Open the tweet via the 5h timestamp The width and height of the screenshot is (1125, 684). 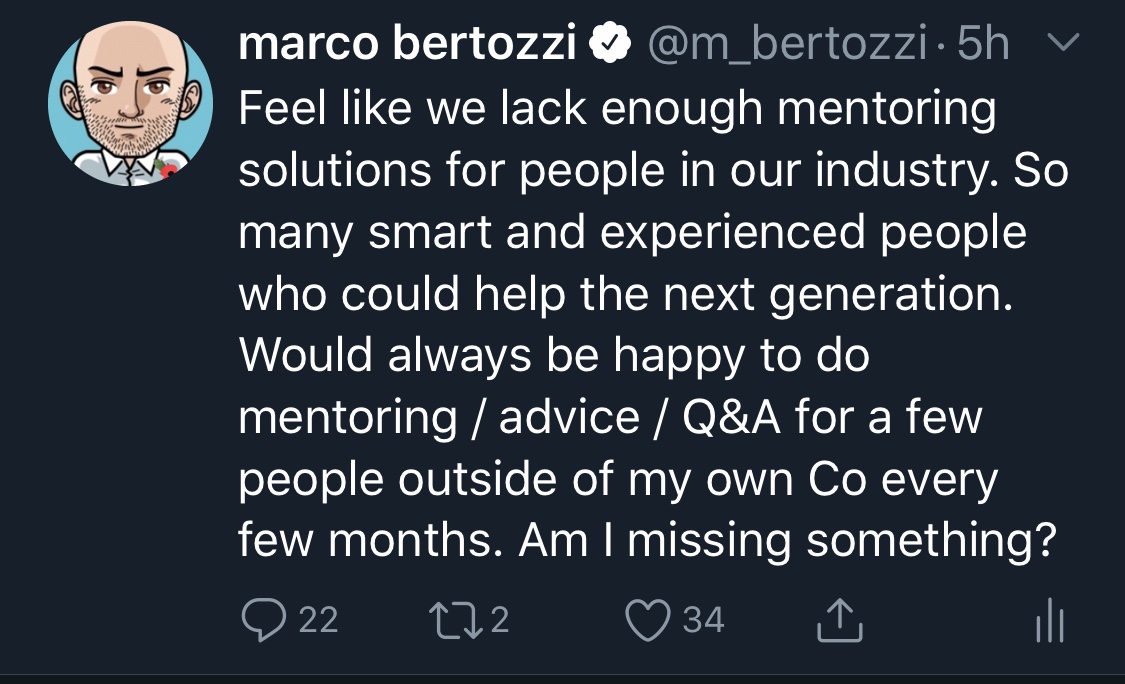tap(983, 46)
